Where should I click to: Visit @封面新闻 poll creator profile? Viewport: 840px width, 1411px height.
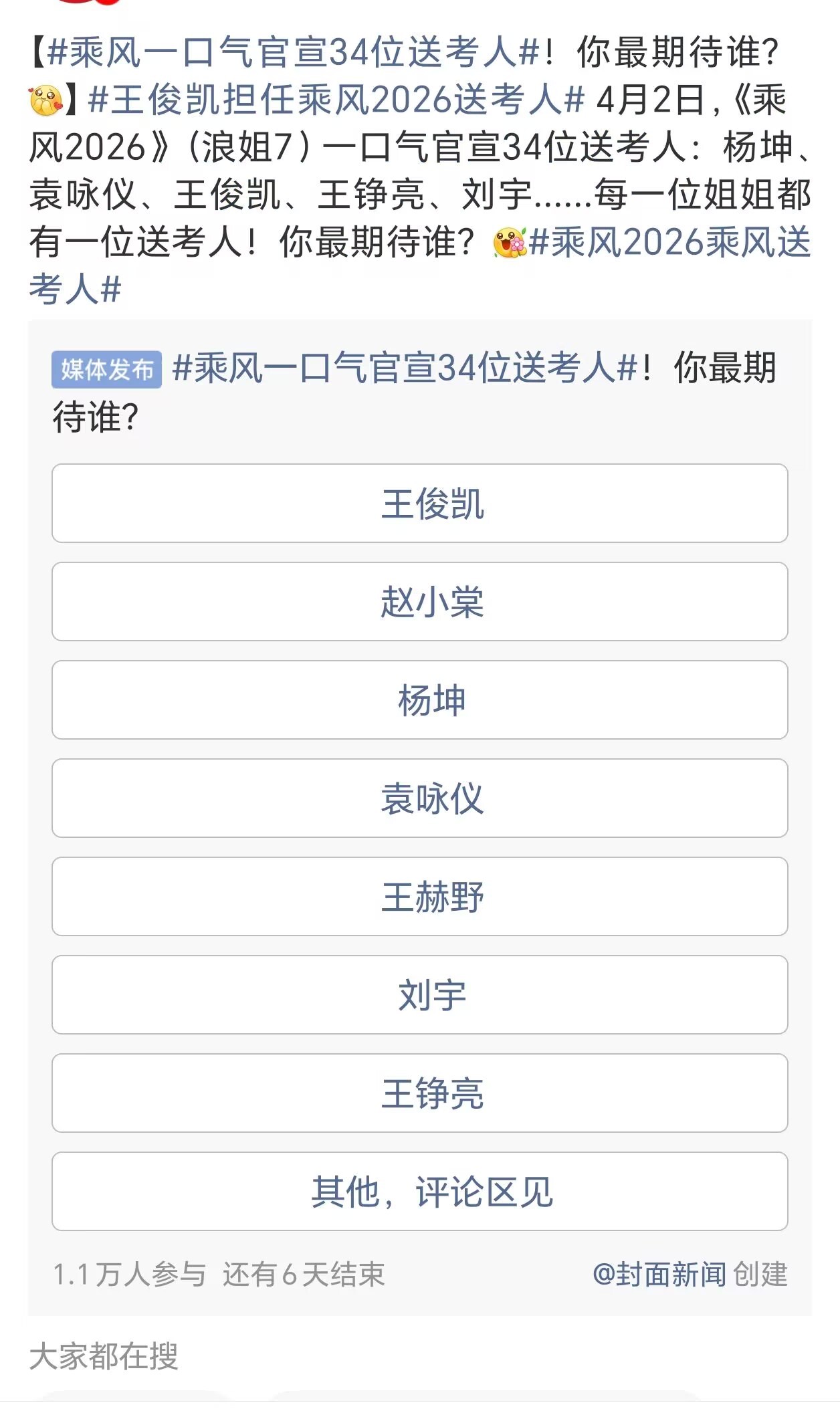(x=659, y=1275)
